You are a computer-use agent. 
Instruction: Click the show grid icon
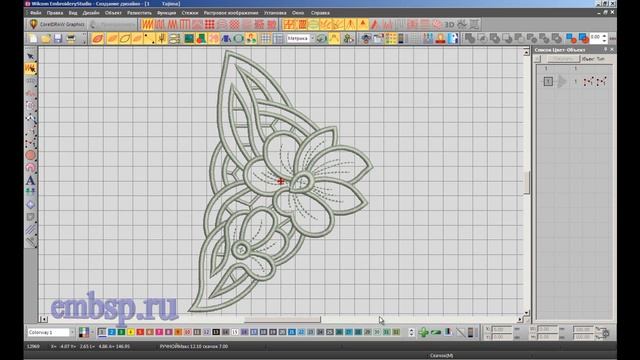coord(266,39)
